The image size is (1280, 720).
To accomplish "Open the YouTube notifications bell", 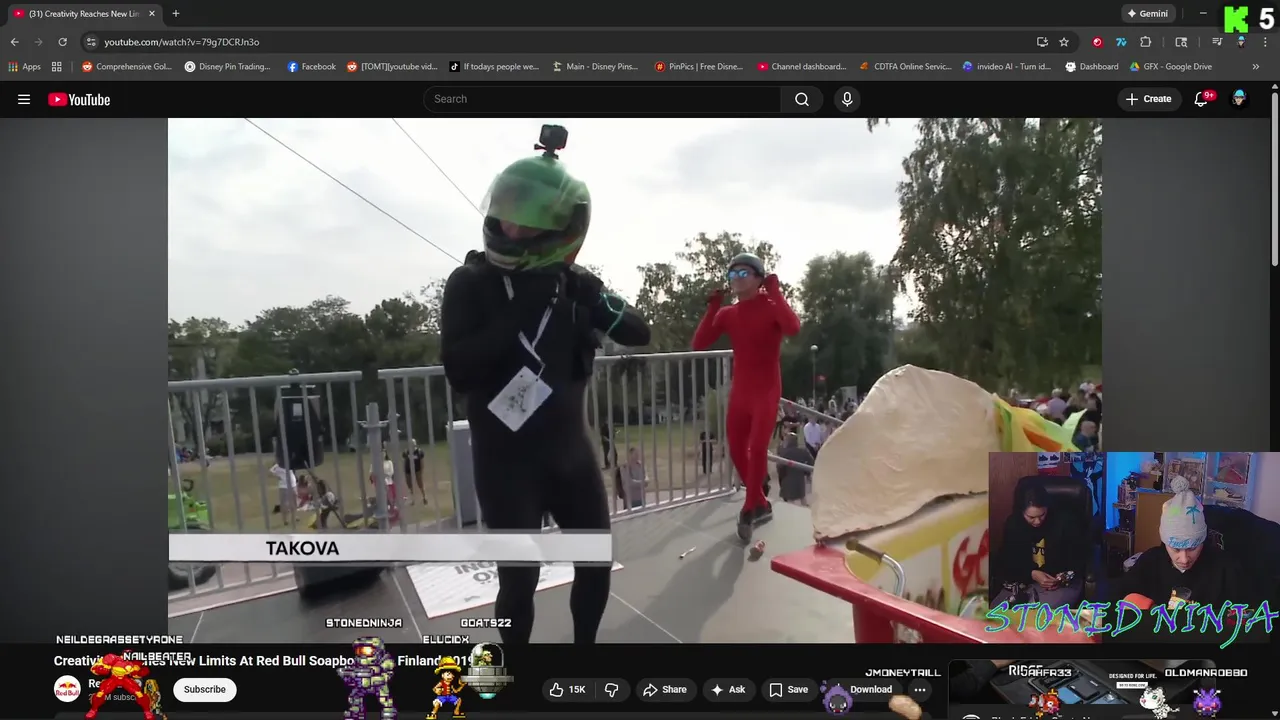I will click(x=1202, y=99).
